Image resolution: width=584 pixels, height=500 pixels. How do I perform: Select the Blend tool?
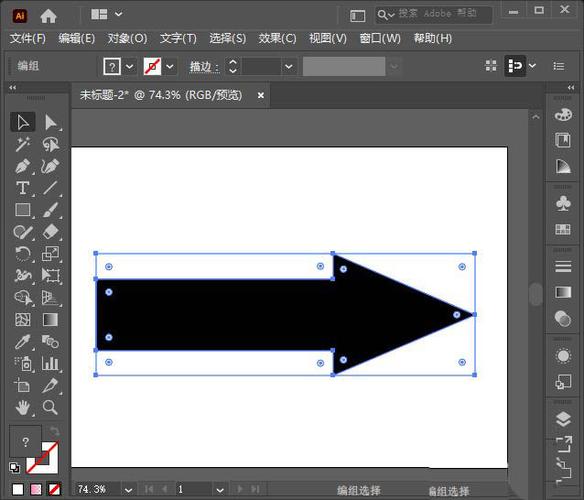[50, 342]
